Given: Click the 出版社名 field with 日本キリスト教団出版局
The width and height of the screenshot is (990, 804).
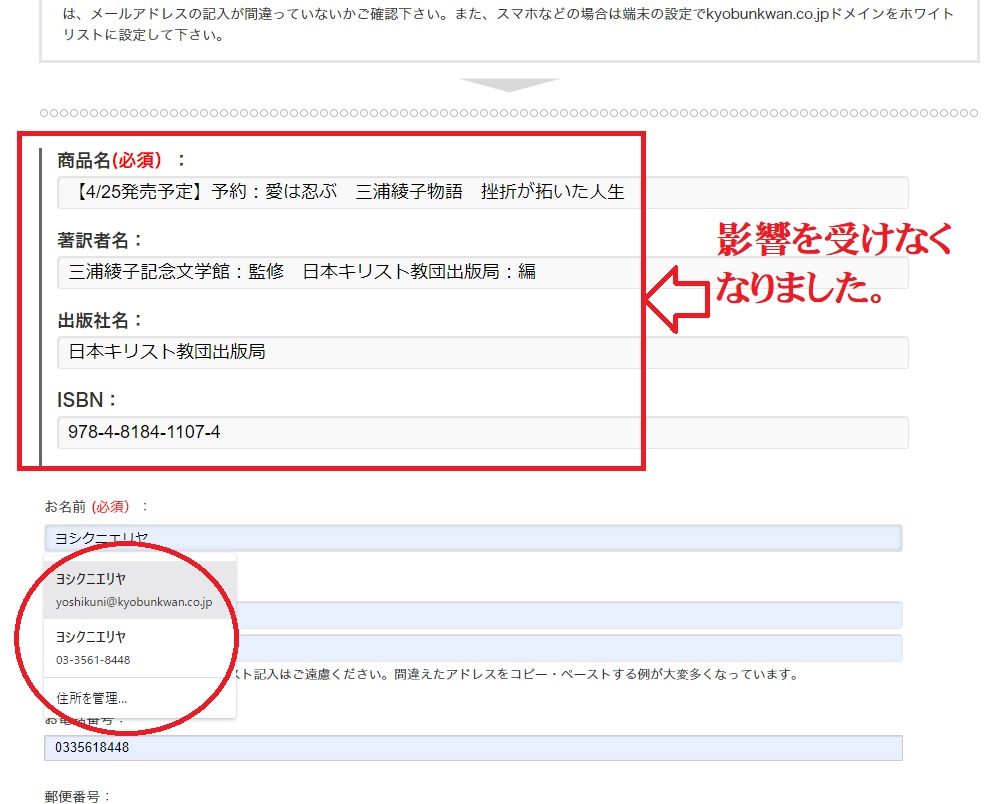Looking at the screenshot, I should tap(482, 352).
